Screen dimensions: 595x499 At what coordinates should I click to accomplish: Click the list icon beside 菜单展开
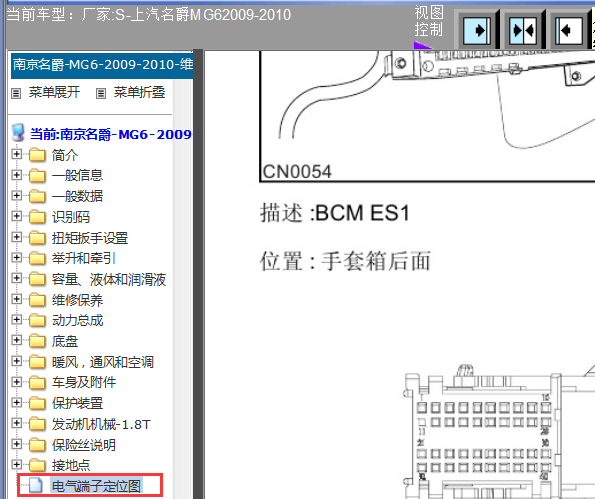click(16, 93)
